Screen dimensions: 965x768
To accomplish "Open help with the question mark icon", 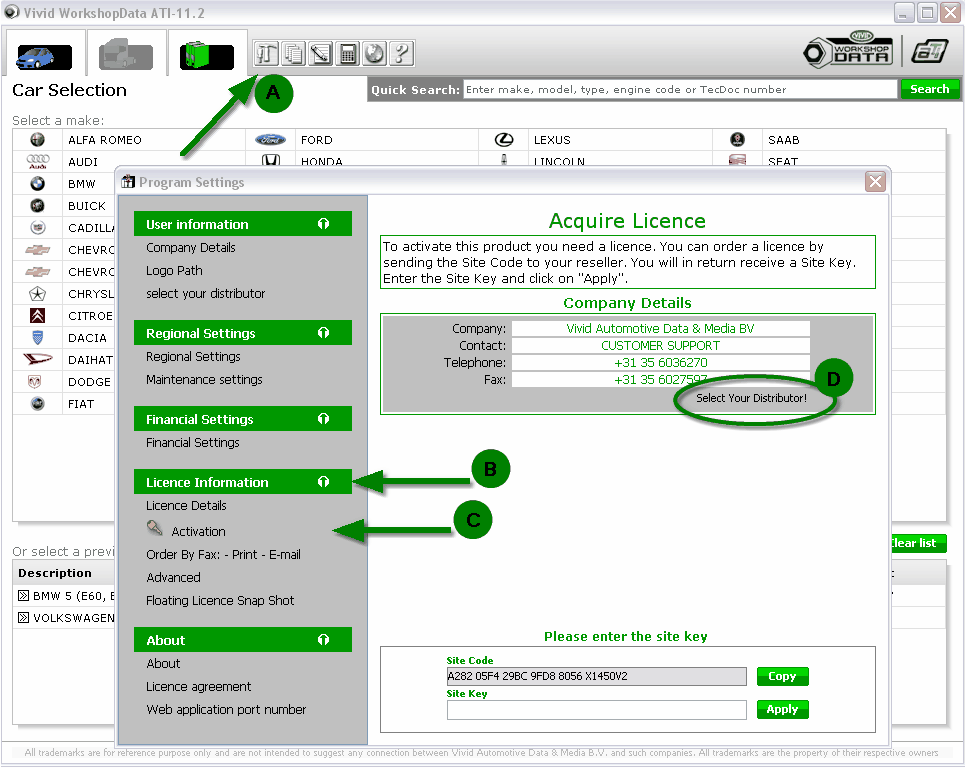I will point(401,54).
